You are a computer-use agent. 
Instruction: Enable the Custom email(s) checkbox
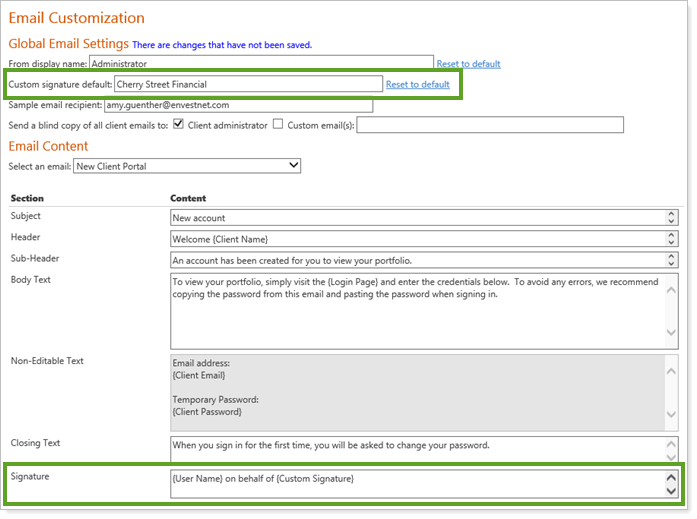coord(278,125)
